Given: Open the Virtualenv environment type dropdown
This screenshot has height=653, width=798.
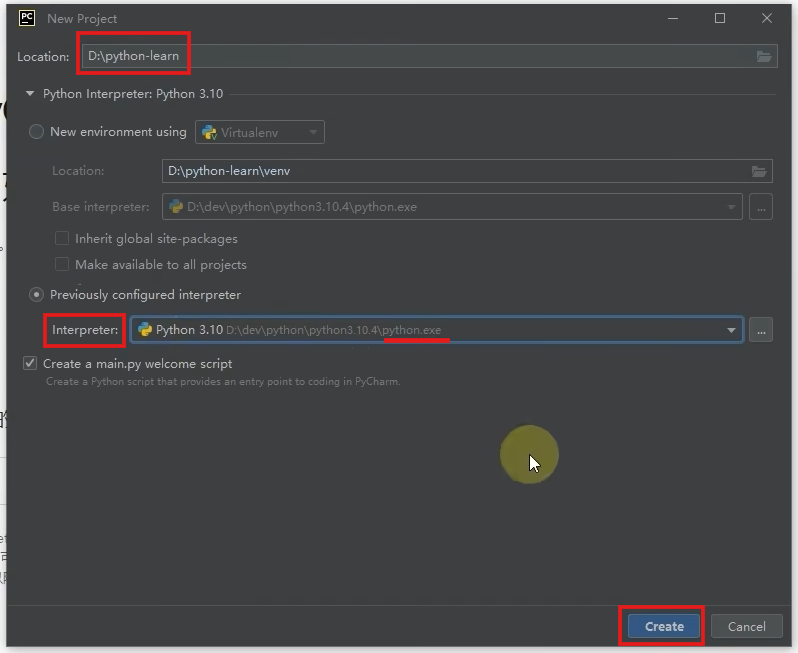Looking at the screenshot, I should pyautogui.click(x=260, y=132).
